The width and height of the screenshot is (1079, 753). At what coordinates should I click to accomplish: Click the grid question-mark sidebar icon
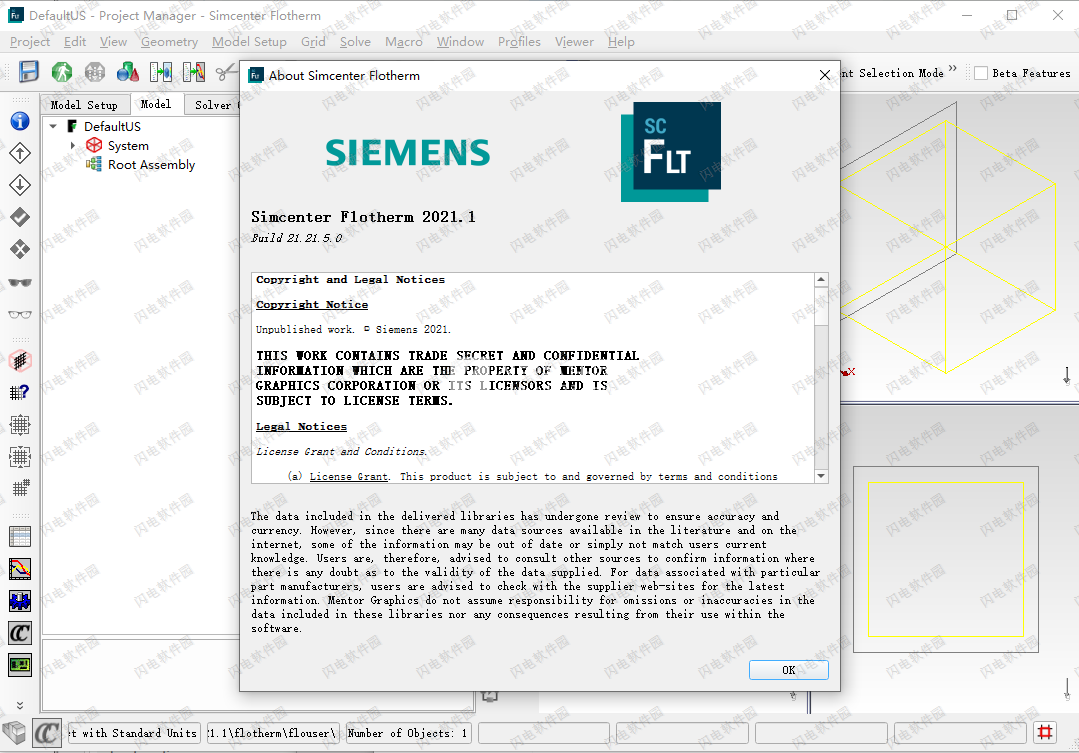pos(20,392)
